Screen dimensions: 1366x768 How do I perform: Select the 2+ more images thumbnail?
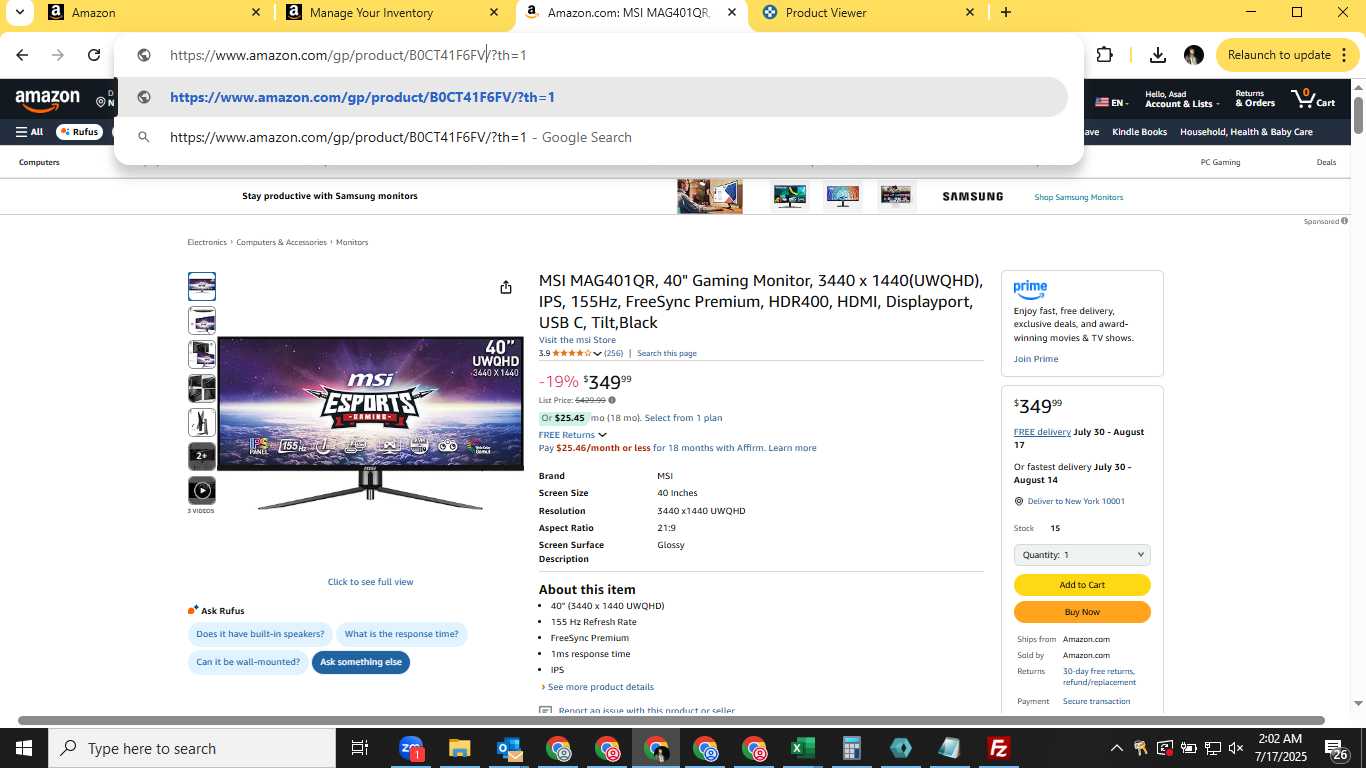pyautogui.click(x=202, y=456)
